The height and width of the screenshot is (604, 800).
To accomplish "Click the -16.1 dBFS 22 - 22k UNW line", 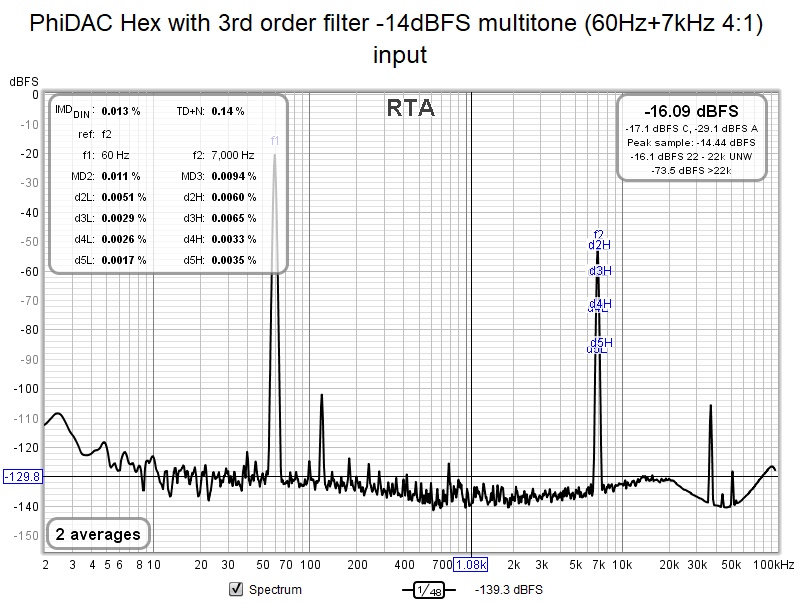I will pos(691,157).
